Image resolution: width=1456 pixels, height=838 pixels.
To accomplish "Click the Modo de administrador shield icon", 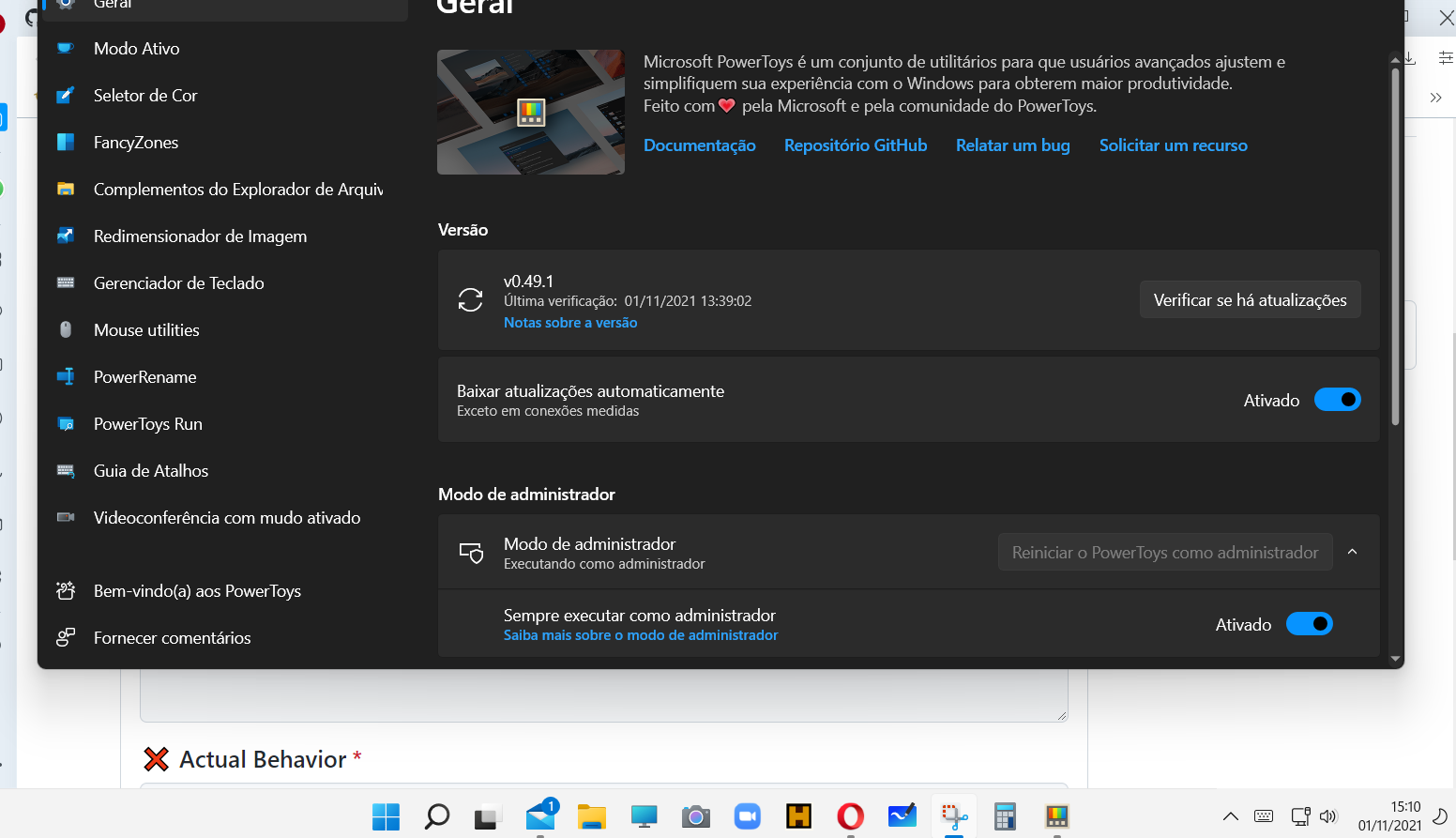I will (x=471, y=553).
